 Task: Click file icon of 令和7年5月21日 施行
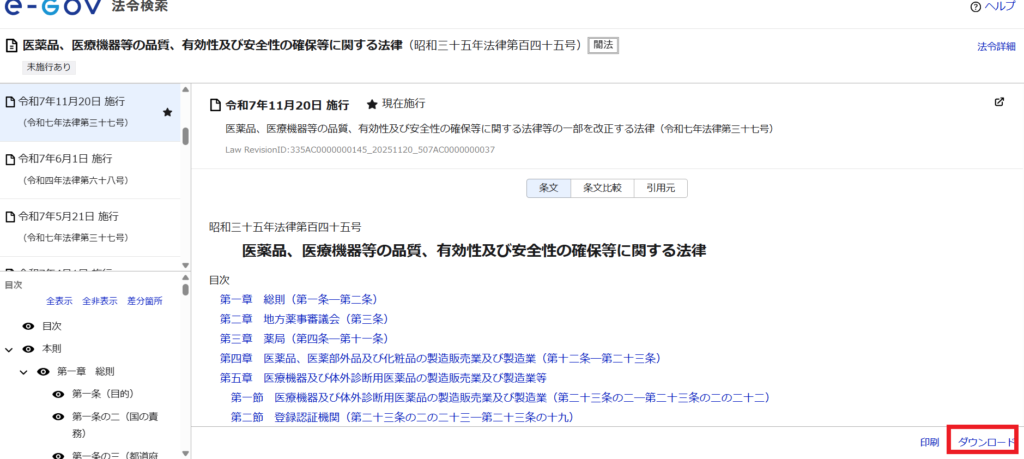tap(11, 216)
